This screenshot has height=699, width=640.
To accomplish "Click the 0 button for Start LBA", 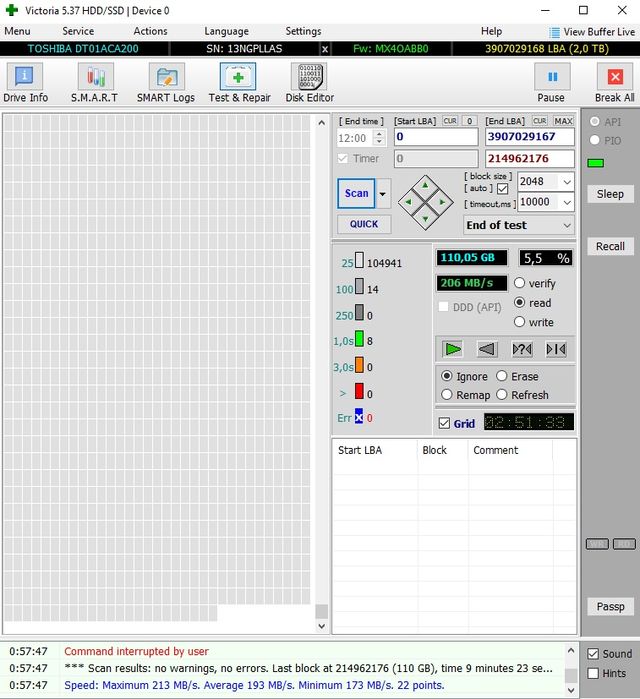I will pos(469,121).
